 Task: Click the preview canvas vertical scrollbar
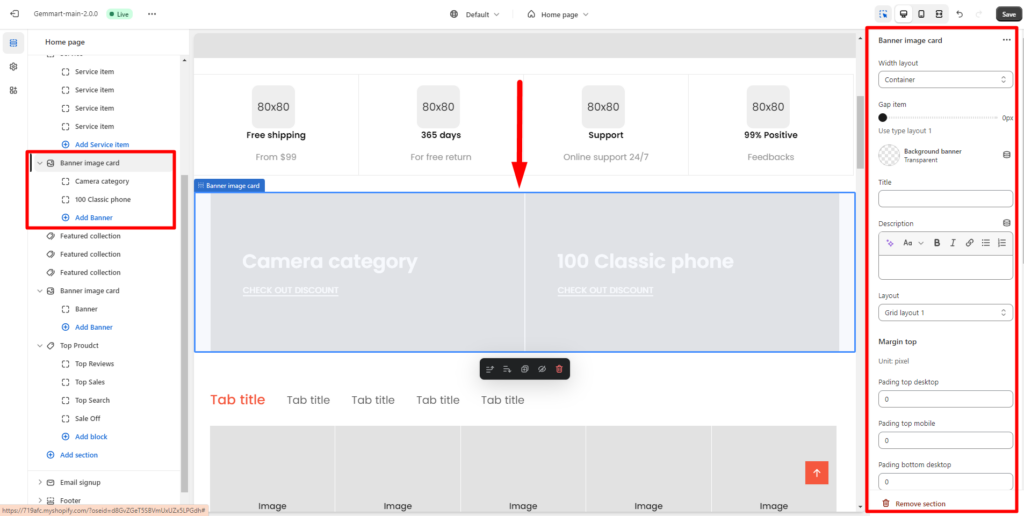tap(860, 133)
